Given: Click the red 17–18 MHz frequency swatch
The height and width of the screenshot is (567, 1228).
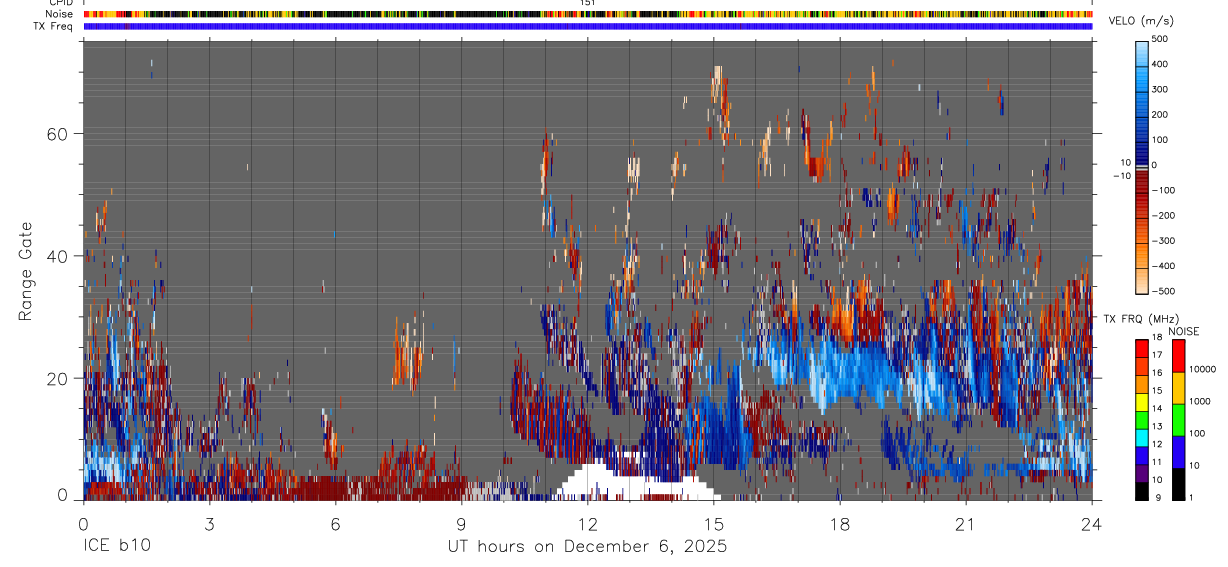Looking at the screenshot, I should [x=1142, y=349].
